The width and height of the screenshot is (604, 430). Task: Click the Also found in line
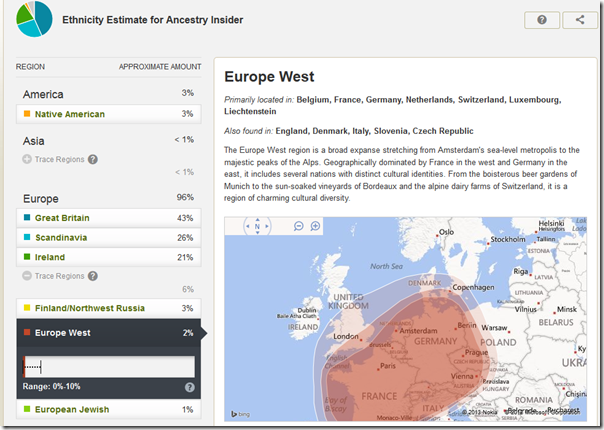349,131
